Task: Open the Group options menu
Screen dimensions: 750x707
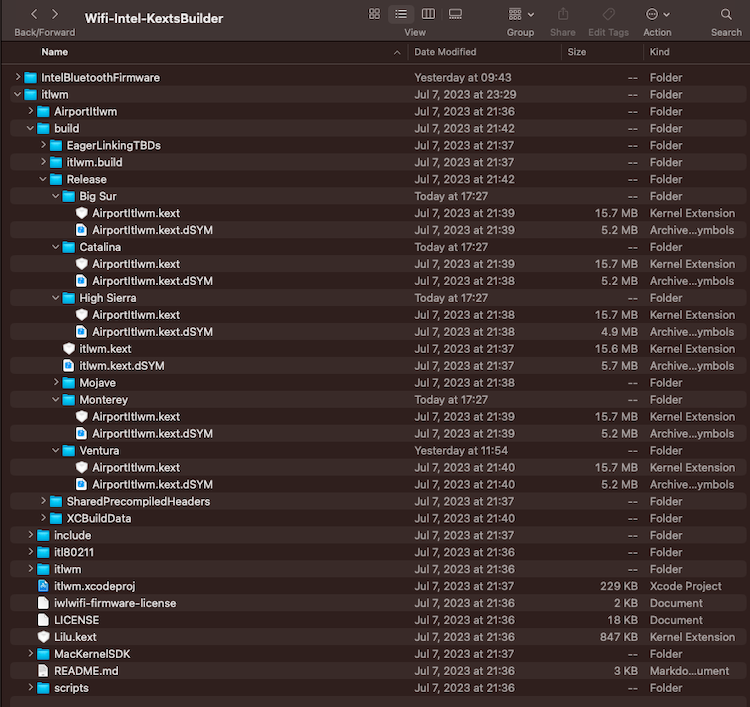Action: click(520, 14)
